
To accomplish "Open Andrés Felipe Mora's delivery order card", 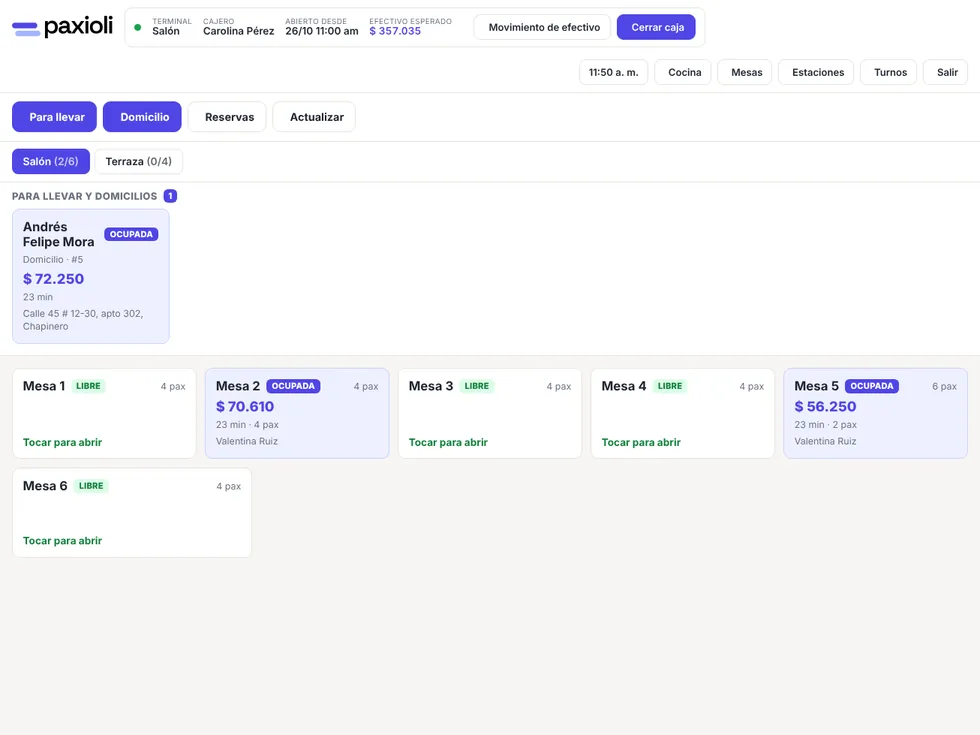I will coord(91,276).
